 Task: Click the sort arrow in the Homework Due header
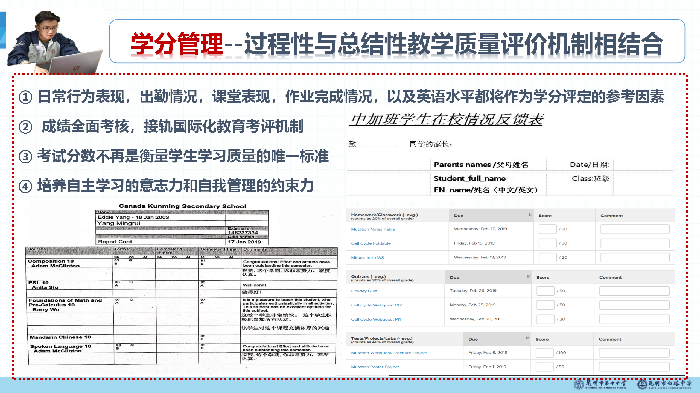tap(529, 215)
